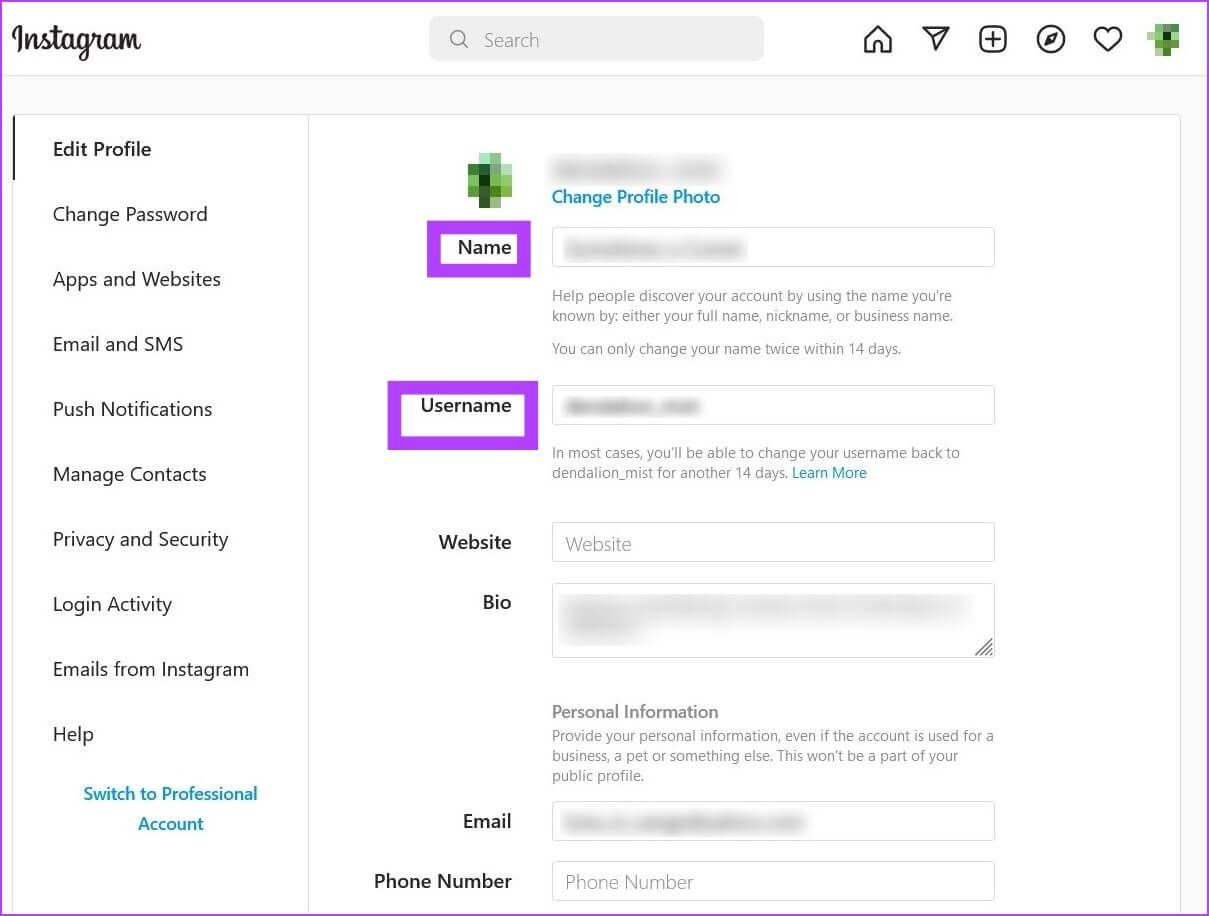Focus the Name input field
This screenshot has width=1209, height=916.
[773, 247]
